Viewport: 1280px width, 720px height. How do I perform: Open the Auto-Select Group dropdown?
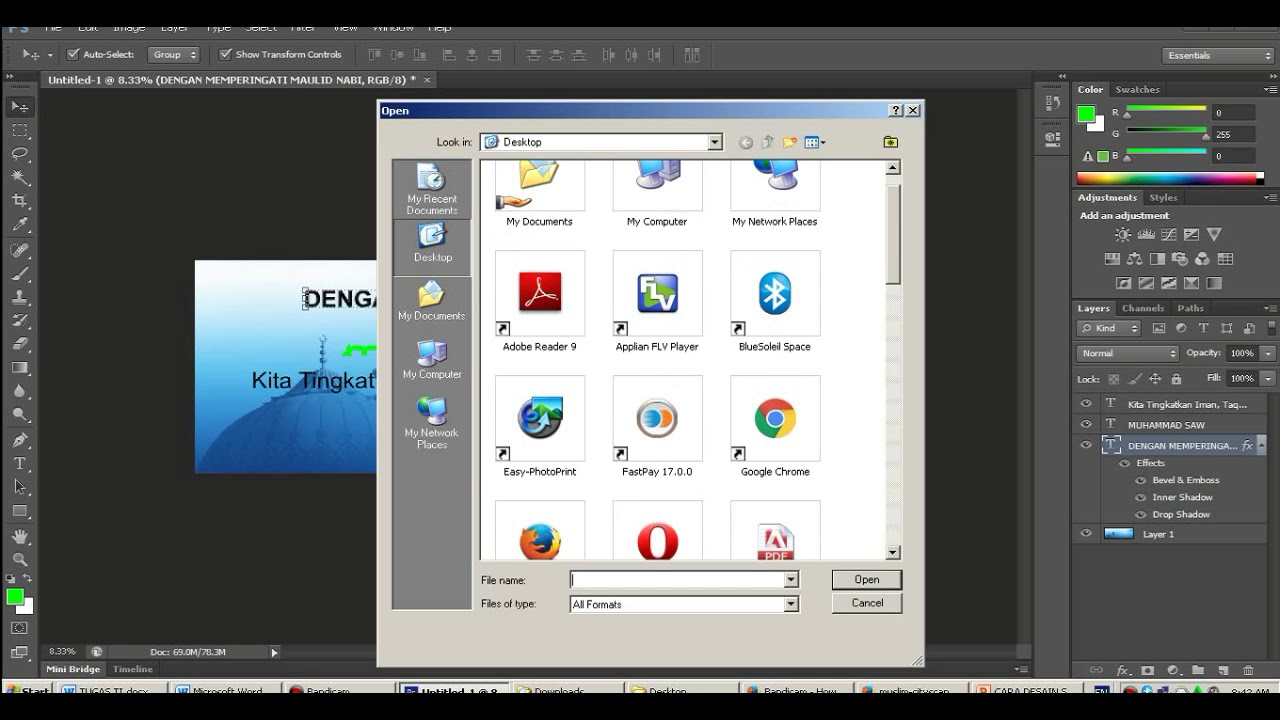click(174, 55)
